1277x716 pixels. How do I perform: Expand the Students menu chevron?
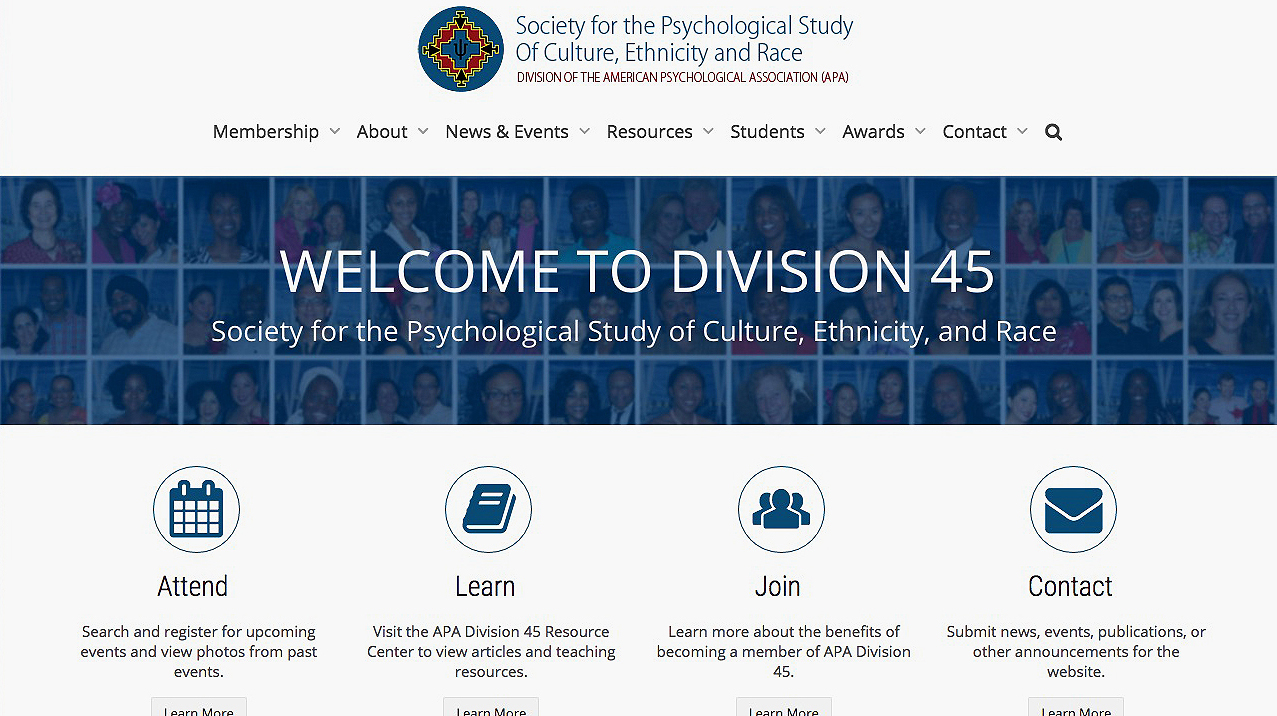(820, 132)
